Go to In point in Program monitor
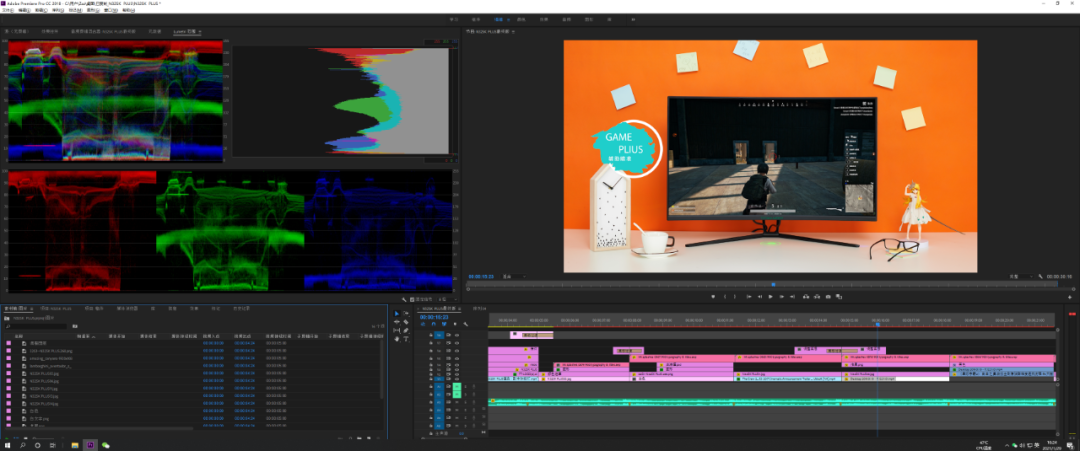 (749, 296)
